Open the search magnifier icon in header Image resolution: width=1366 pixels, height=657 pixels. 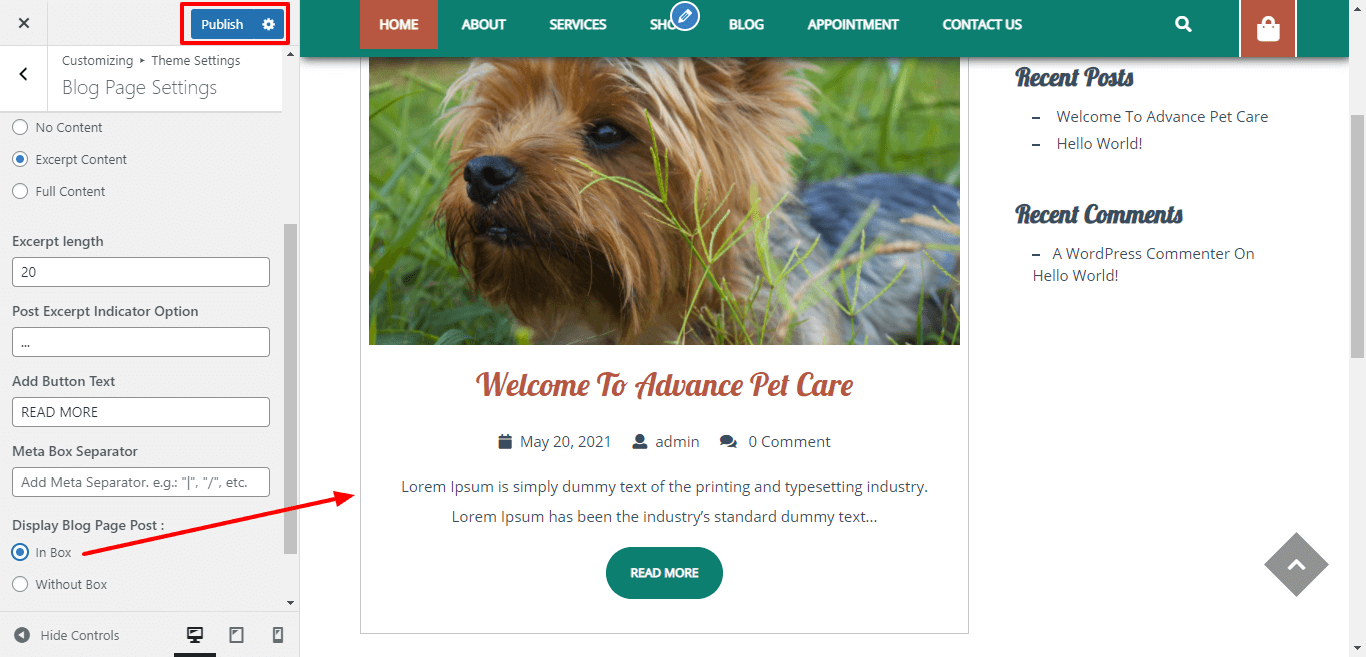pos(1183,24)
